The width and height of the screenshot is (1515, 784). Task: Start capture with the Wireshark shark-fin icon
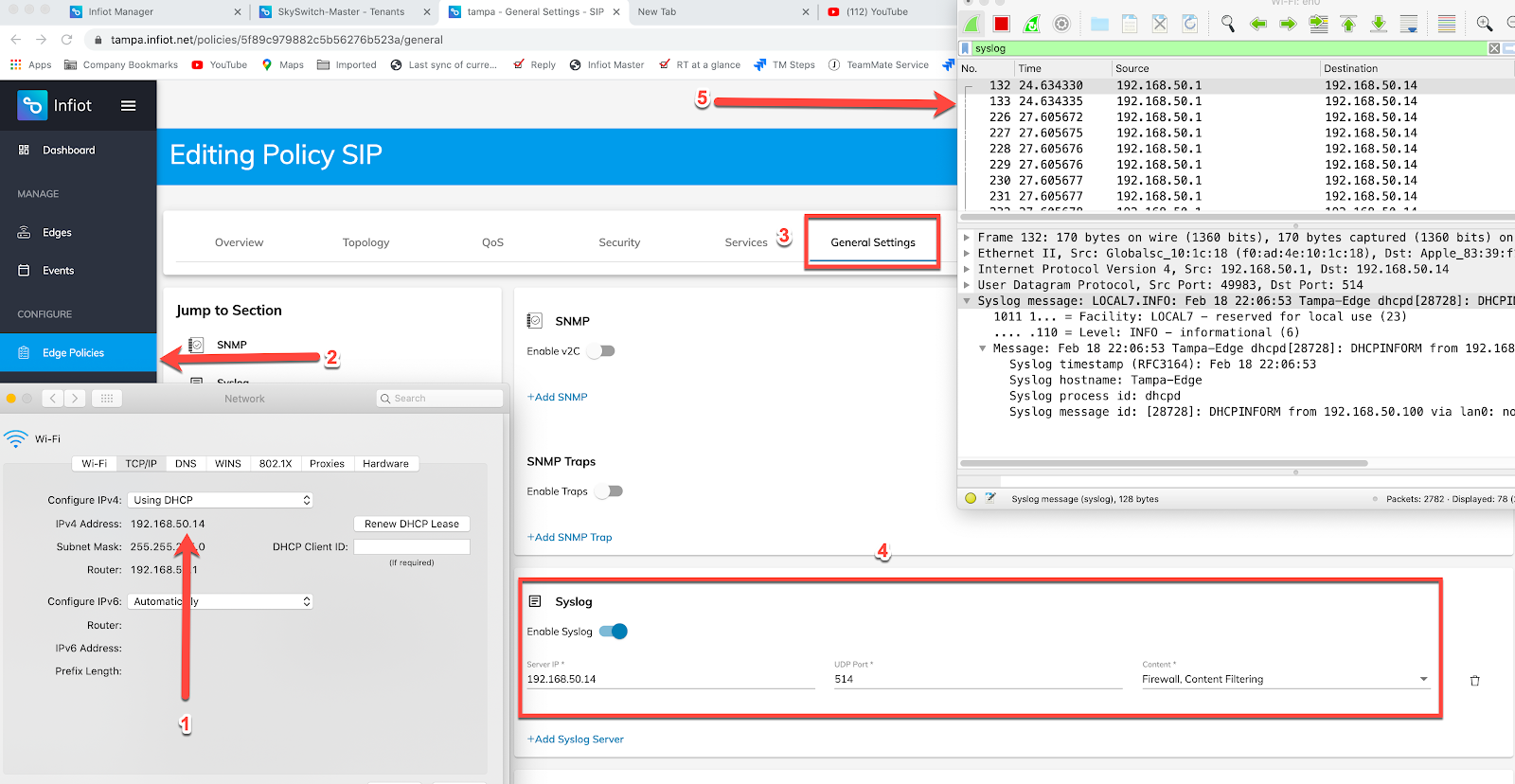tap(972, 24)
